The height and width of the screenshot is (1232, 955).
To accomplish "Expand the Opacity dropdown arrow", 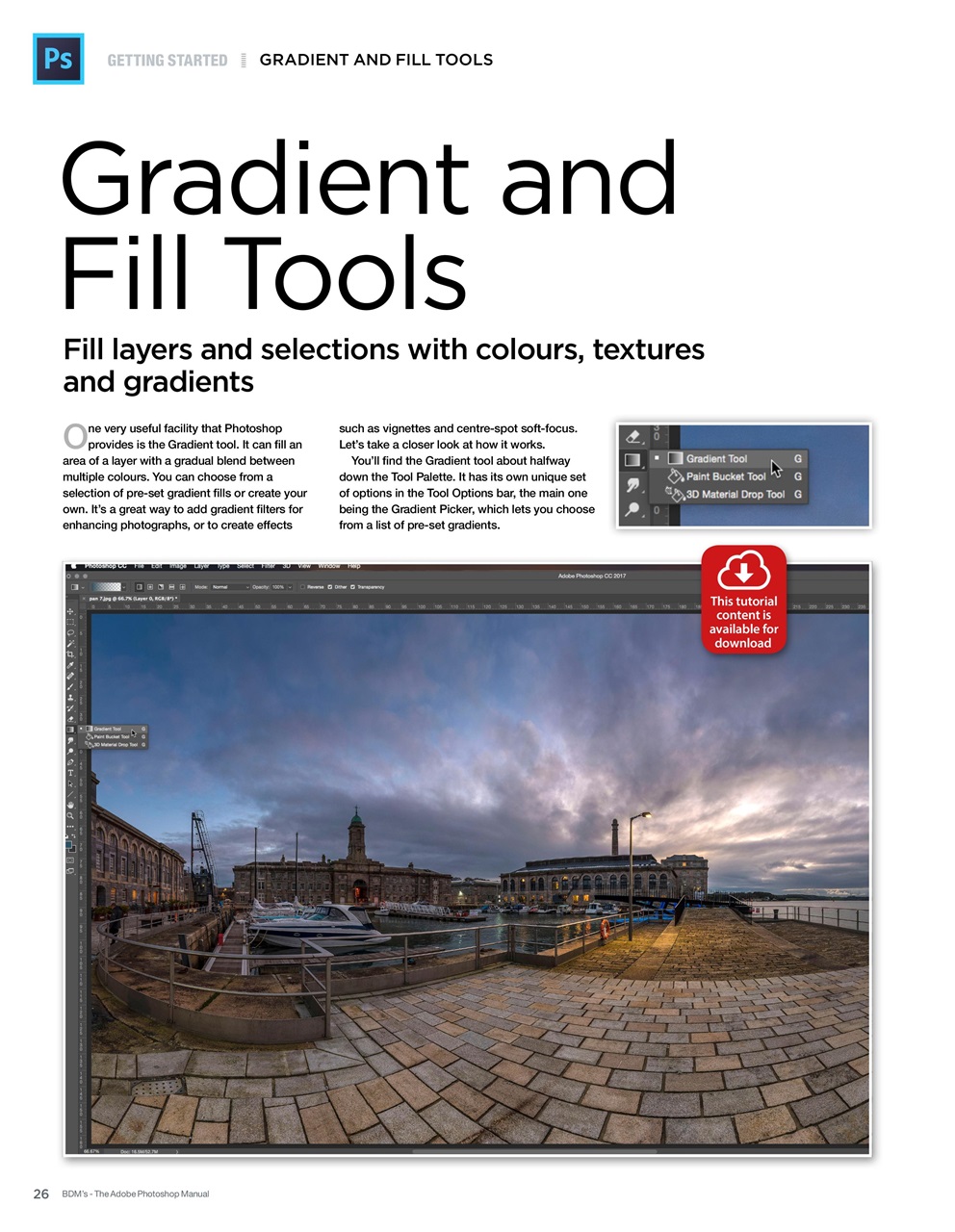I will point(290,586).
